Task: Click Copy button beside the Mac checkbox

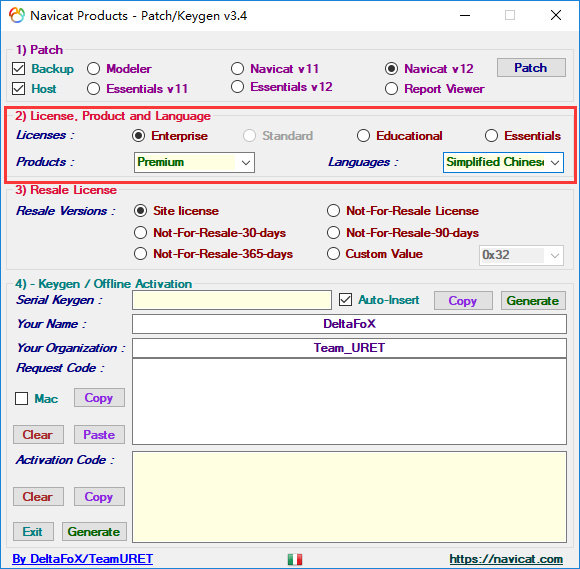Action: [x=99, y=398]
